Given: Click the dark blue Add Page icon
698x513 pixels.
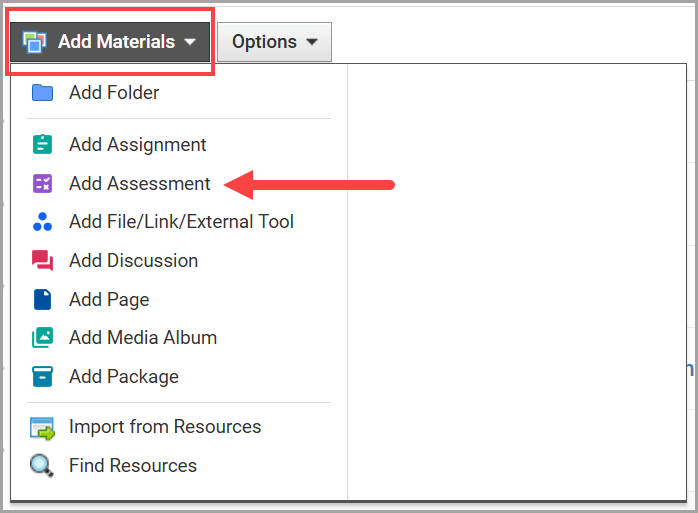Looking at the screenshot, I should [42, 299].
